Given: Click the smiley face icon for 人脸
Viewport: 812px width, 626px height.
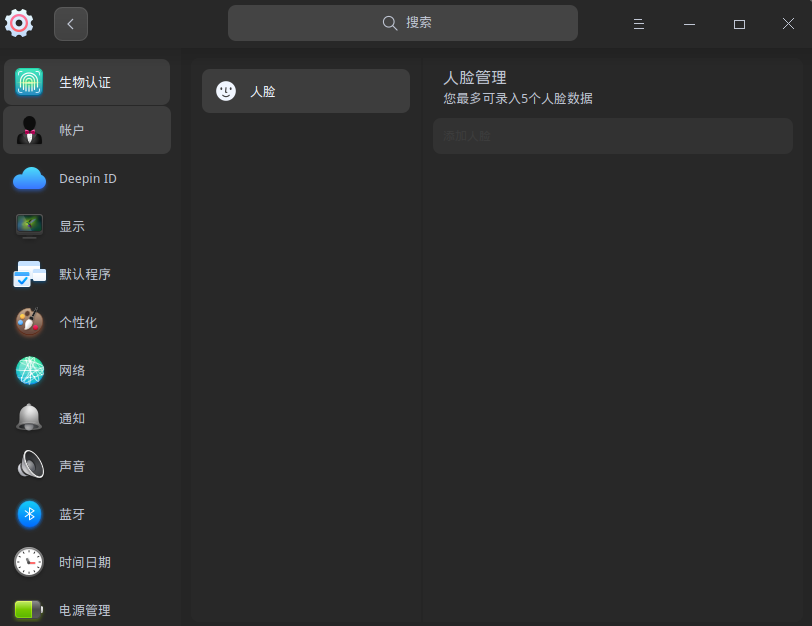Looking at the screenshot, I should 226,91.
